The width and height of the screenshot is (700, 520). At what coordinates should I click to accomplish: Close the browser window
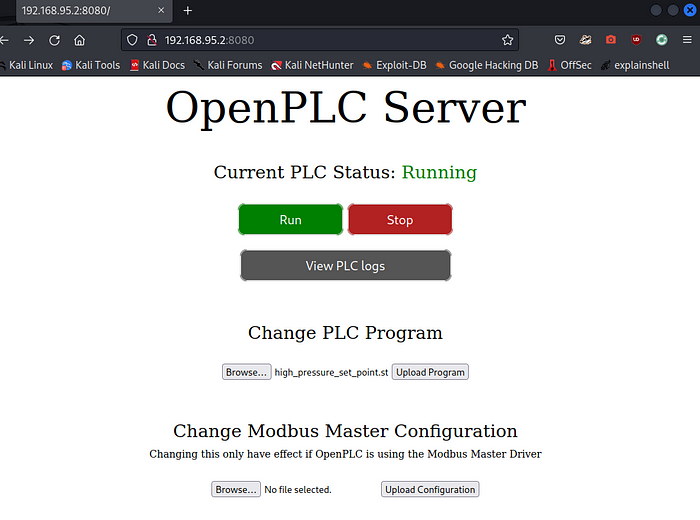pos(690,10)
